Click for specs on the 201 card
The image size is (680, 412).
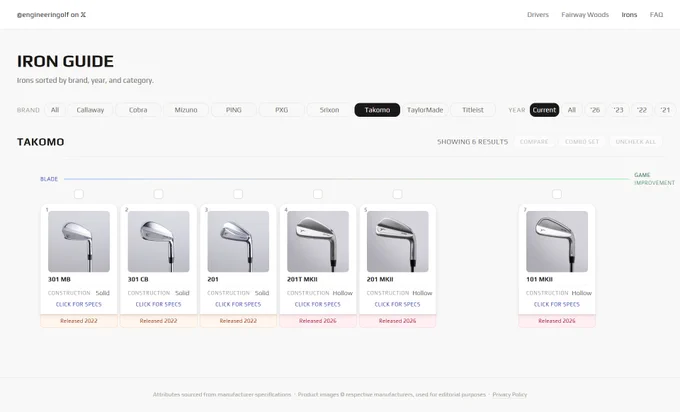(x=238, y=304)
